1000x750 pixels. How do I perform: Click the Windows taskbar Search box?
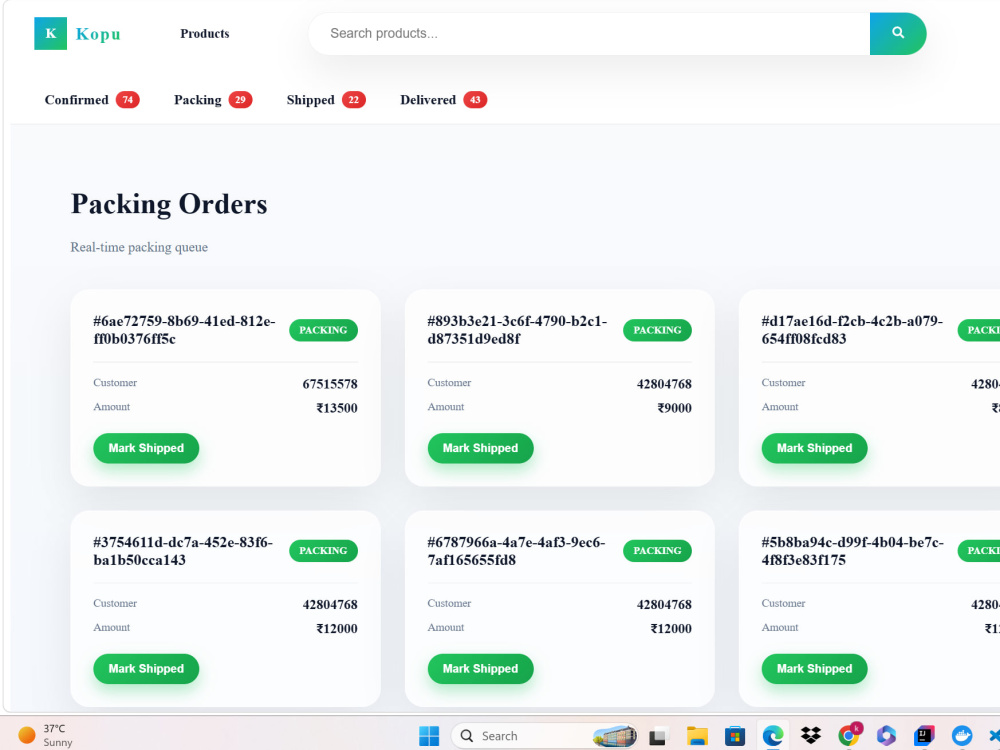pyautogui.click(x=544, y=736)
